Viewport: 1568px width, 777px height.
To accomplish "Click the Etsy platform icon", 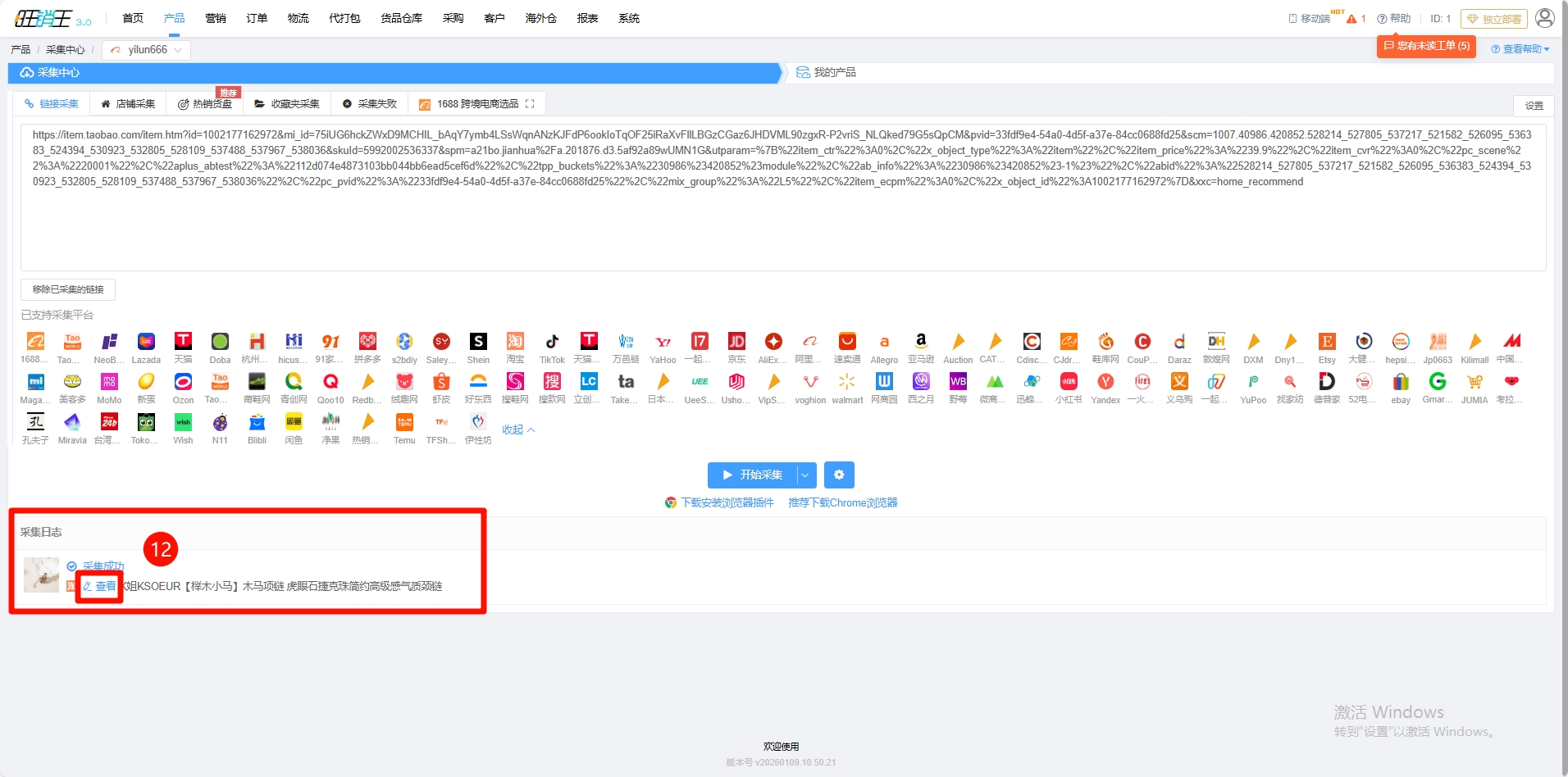I will pyautogui.click(x=1327, y=342).
